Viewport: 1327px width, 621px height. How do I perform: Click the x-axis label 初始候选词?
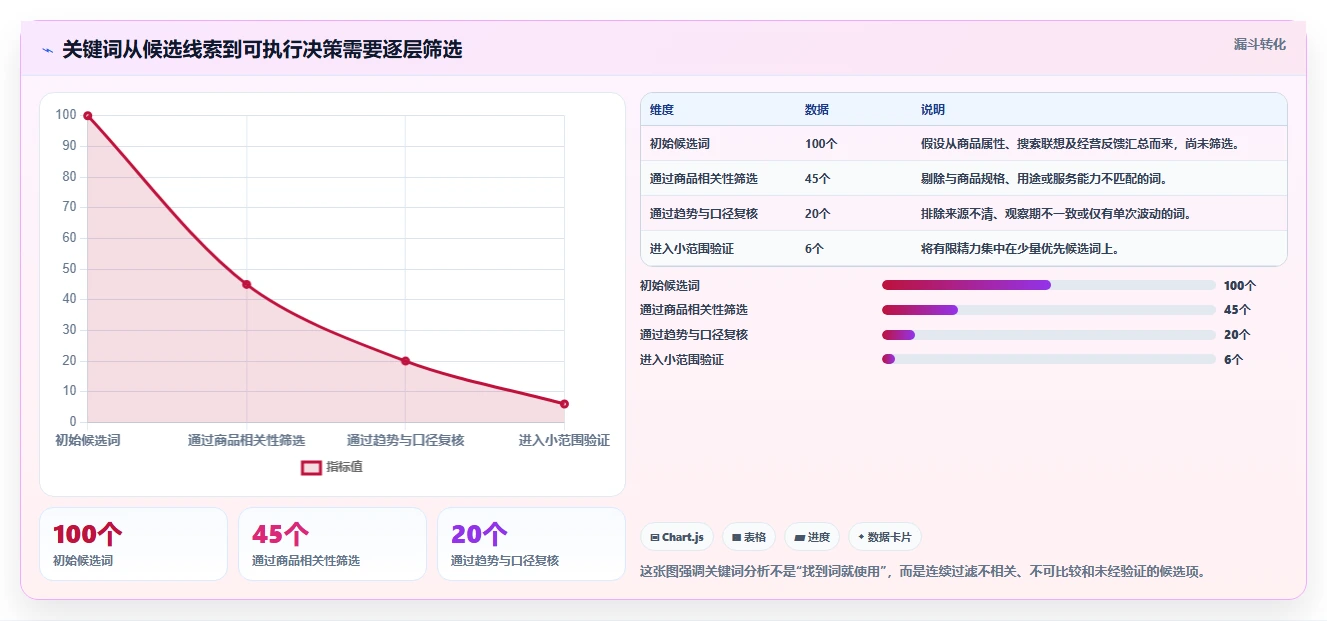(x=88, y=440)
